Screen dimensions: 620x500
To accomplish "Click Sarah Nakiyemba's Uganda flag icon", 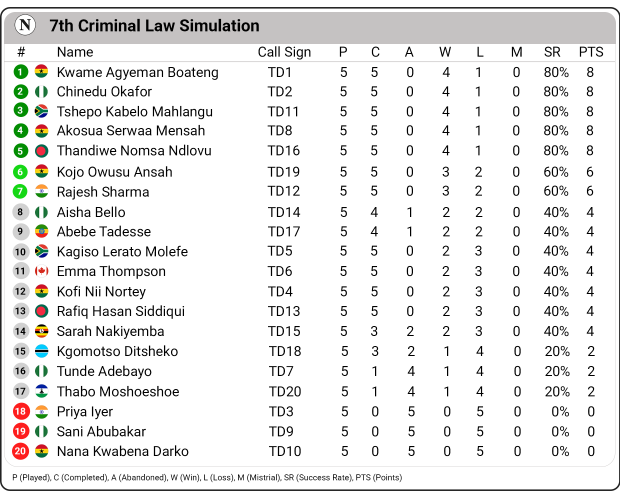I will coord(42,331).
